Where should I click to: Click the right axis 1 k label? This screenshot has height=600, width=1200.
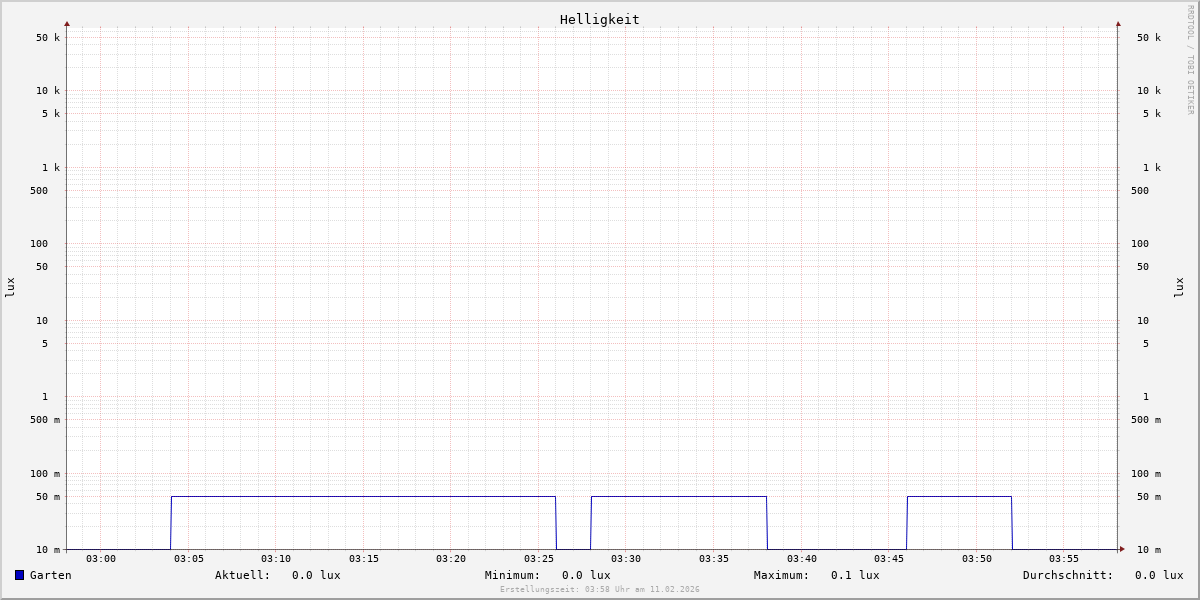(1151, 167)
